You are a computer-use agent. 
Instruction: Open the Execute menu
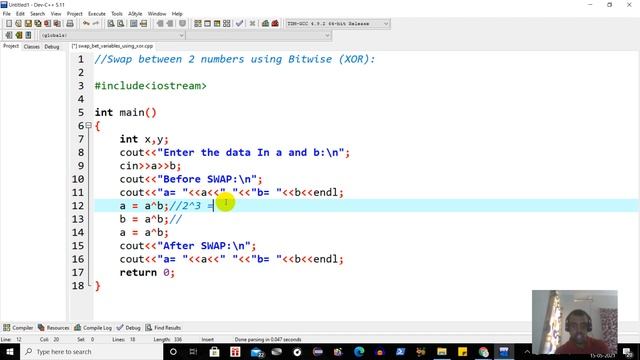point(97,13)
